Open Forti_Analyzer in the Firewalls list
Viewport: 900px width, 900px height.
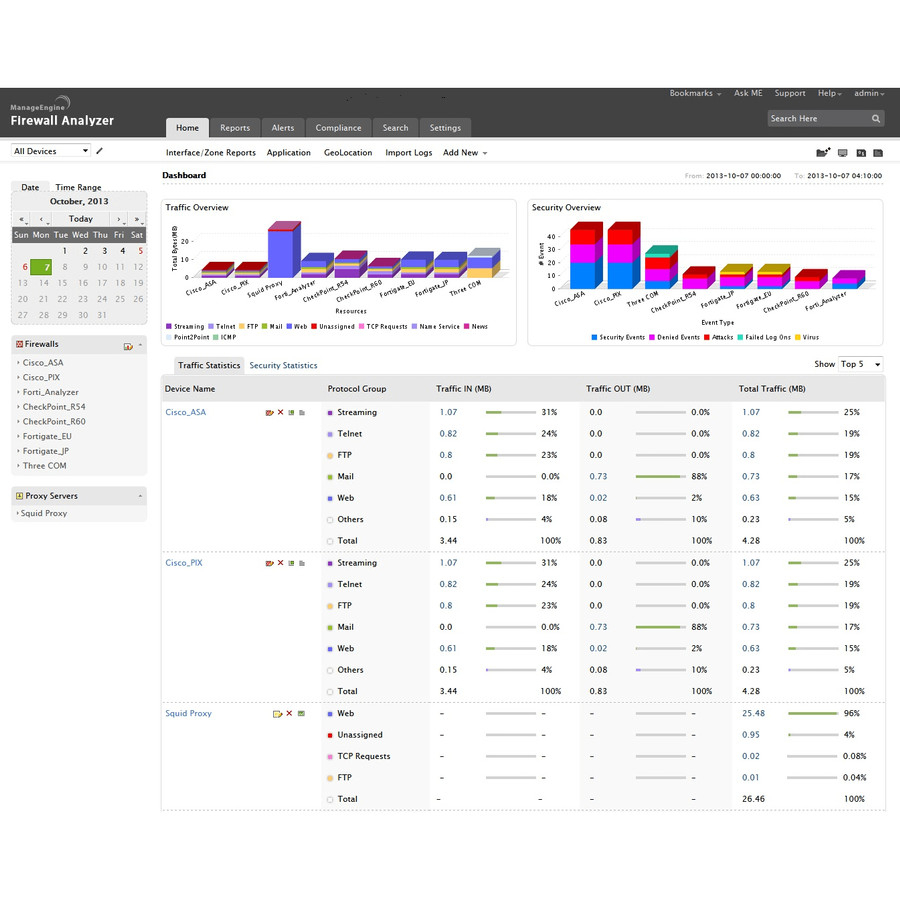(51, 392)
